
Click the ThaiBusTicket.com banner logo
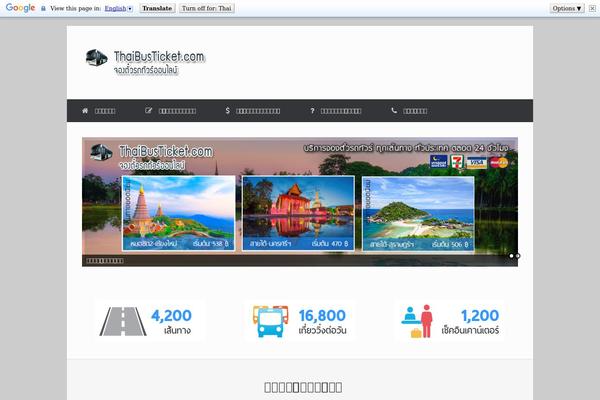pyautogui.click(x=152, y=157)
